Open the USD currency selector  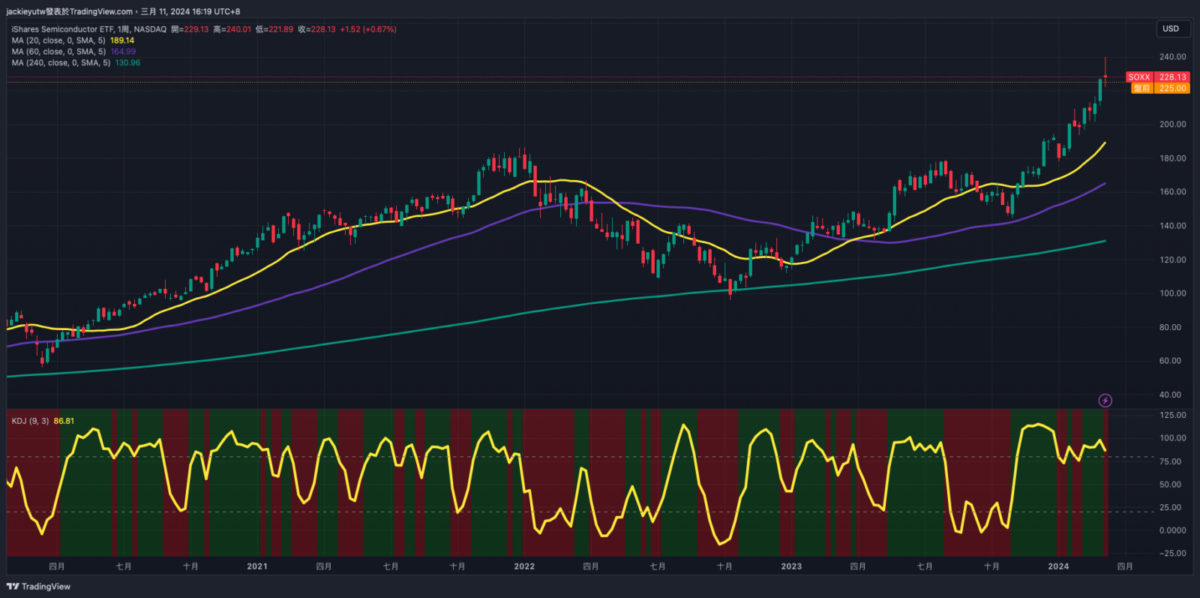pos(1168,29)
